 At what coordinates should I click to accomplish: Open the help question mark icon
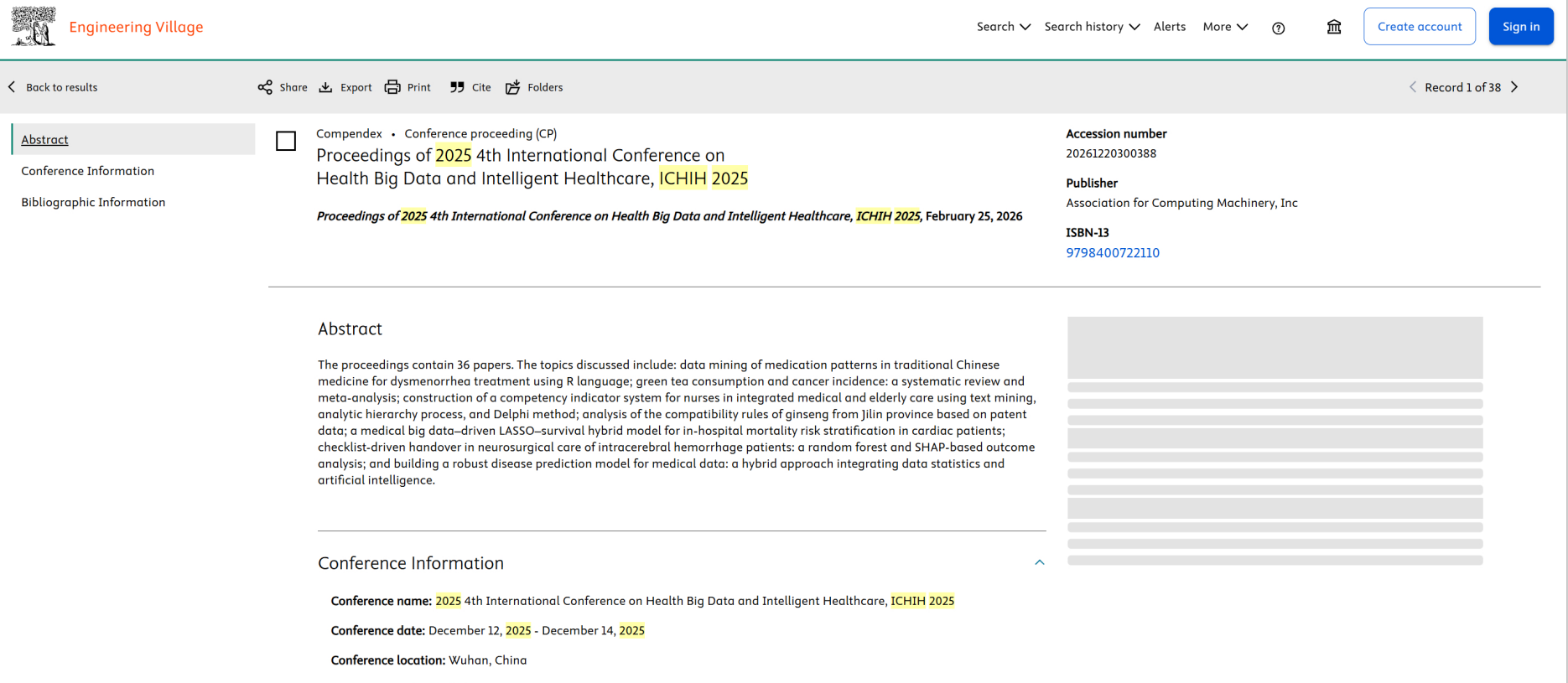1278,28
